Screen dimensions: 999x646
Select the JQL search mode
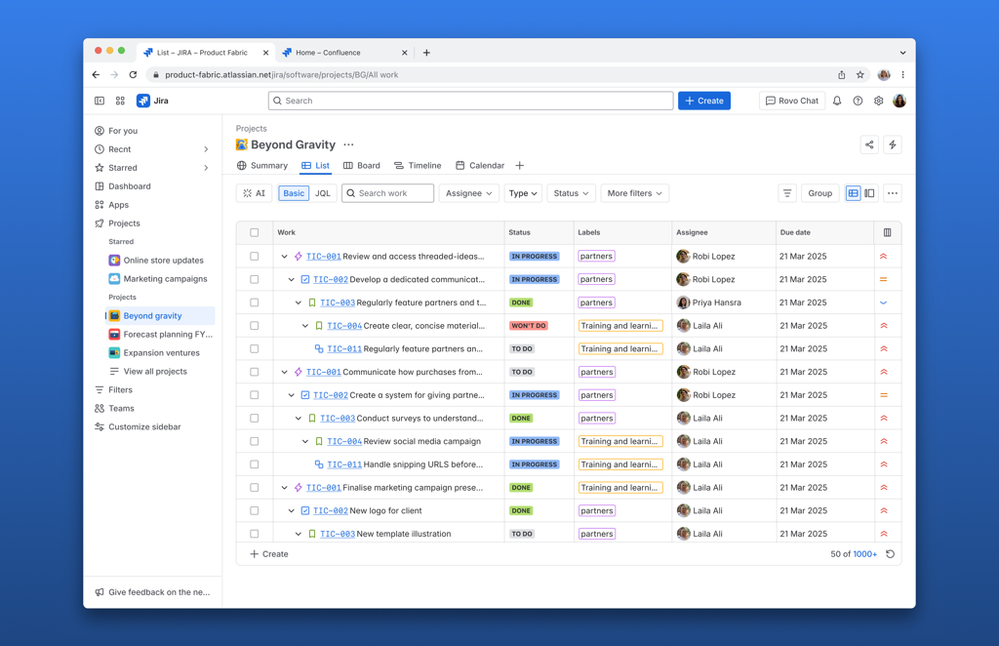[x=323, y=193]
